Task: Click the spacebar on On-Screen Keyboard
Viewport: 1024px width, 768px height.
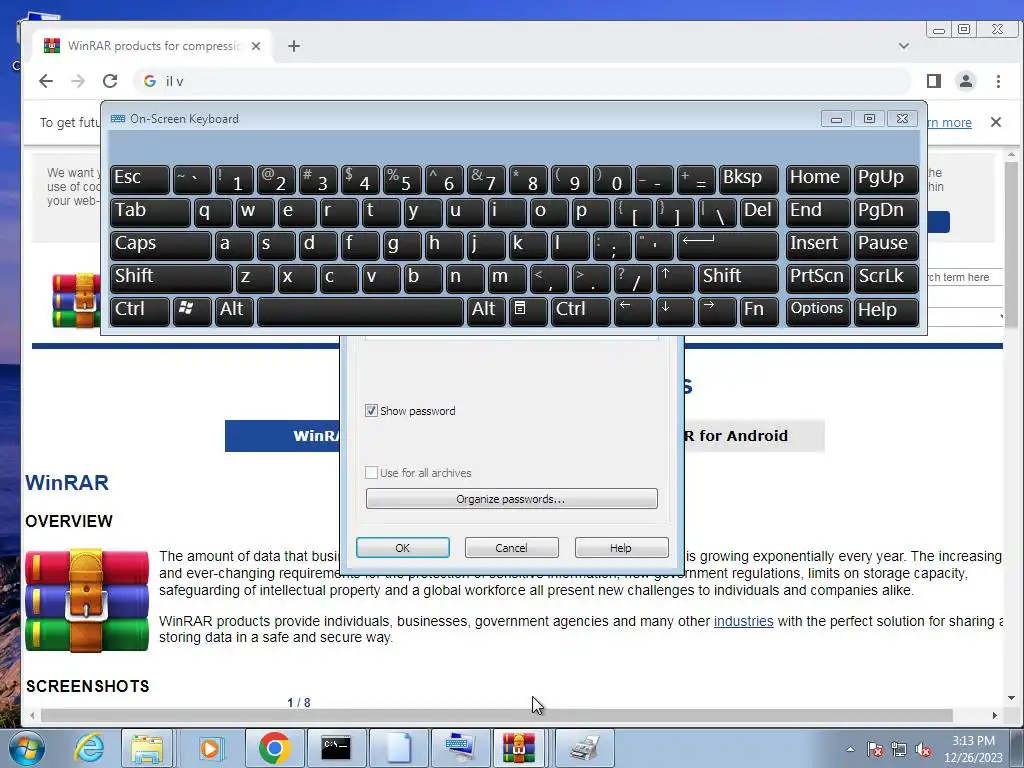Action: [360, 311]
